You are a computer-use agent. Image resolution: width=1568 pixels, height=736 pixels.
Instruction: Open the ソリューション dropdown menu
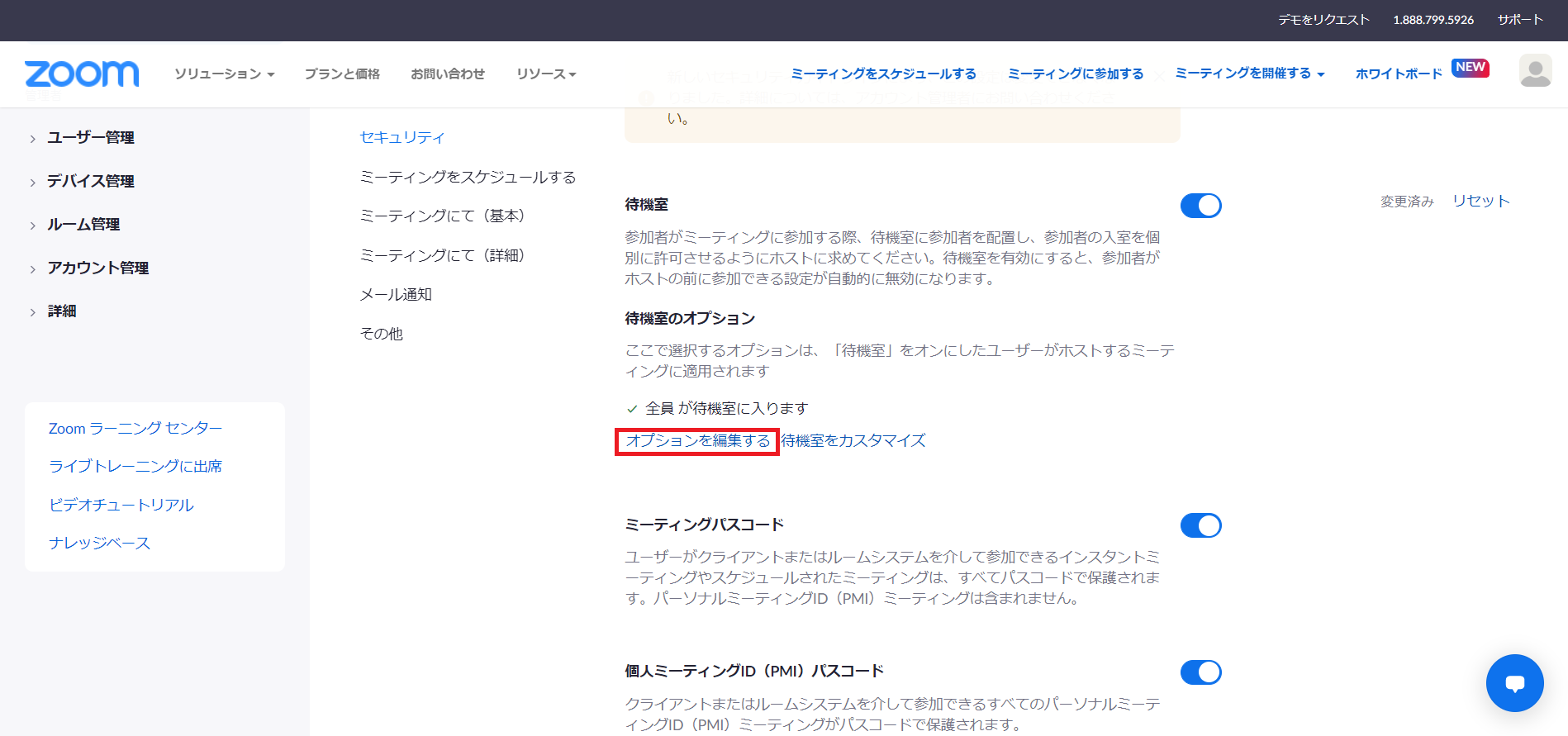coord(224,74)
